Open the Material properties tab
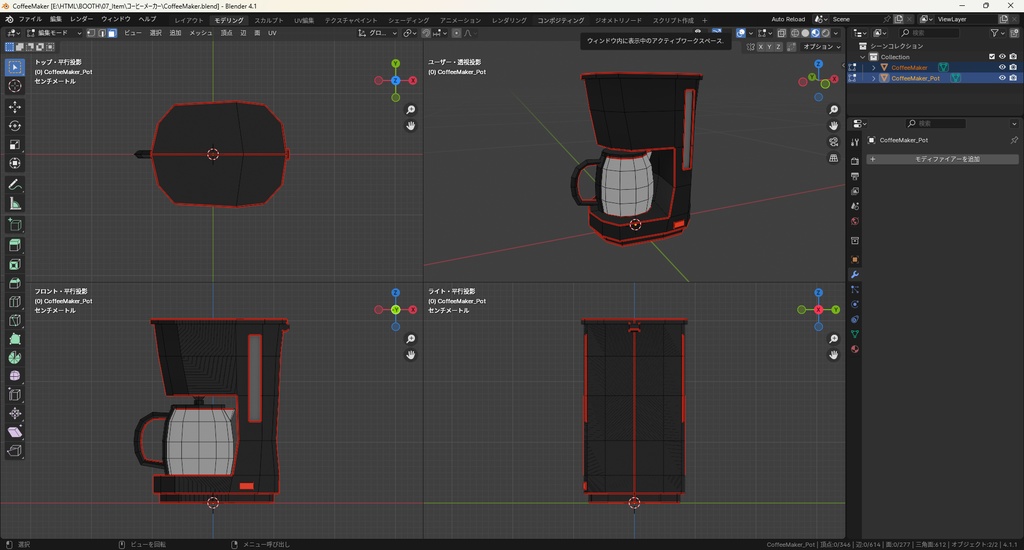Image resolution: width=1024 pixels, height=550 pixels. [x=855, y=349]
